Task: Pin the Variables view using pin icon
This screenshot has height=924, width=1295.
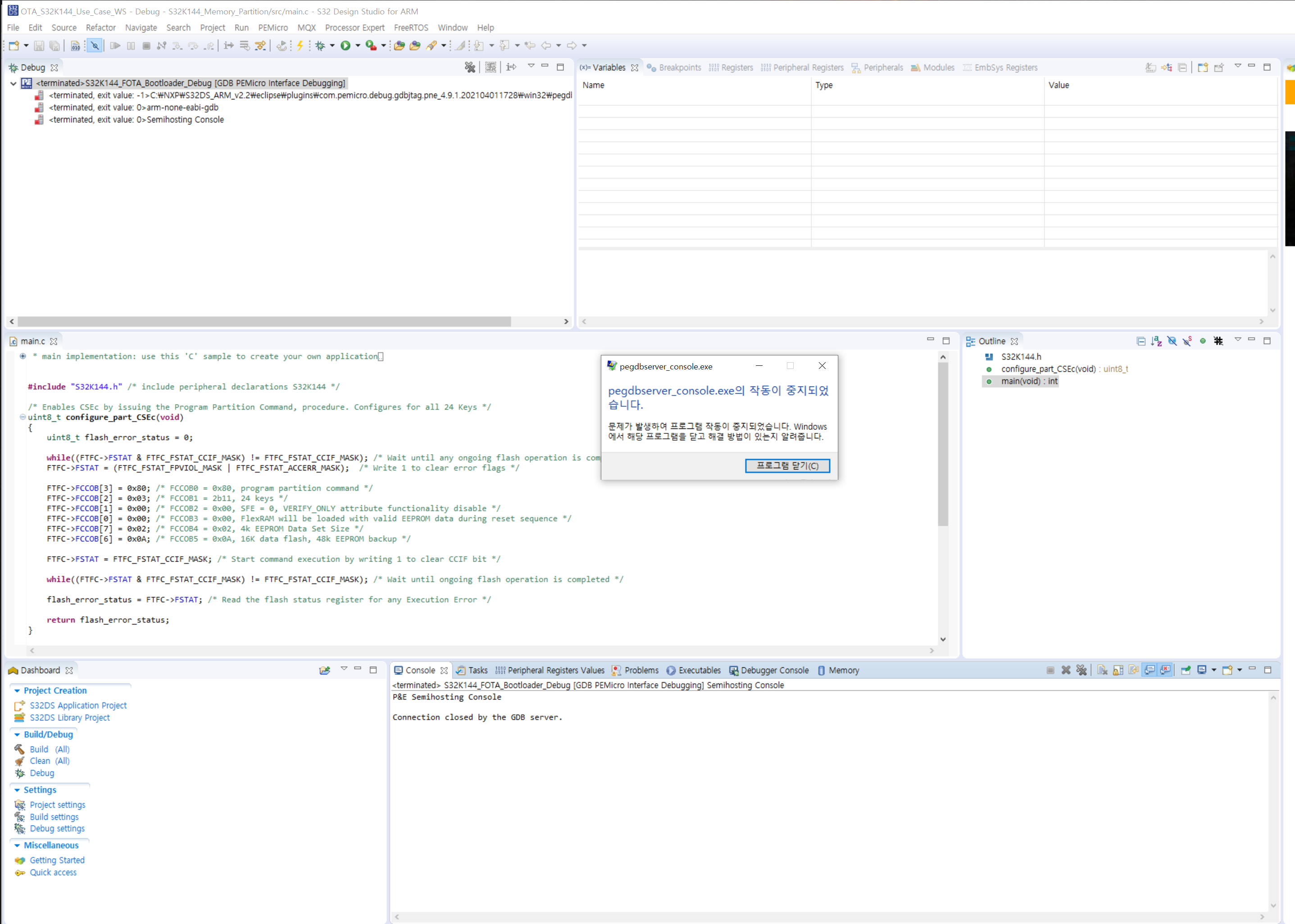Action: [x=1219, y=68]
